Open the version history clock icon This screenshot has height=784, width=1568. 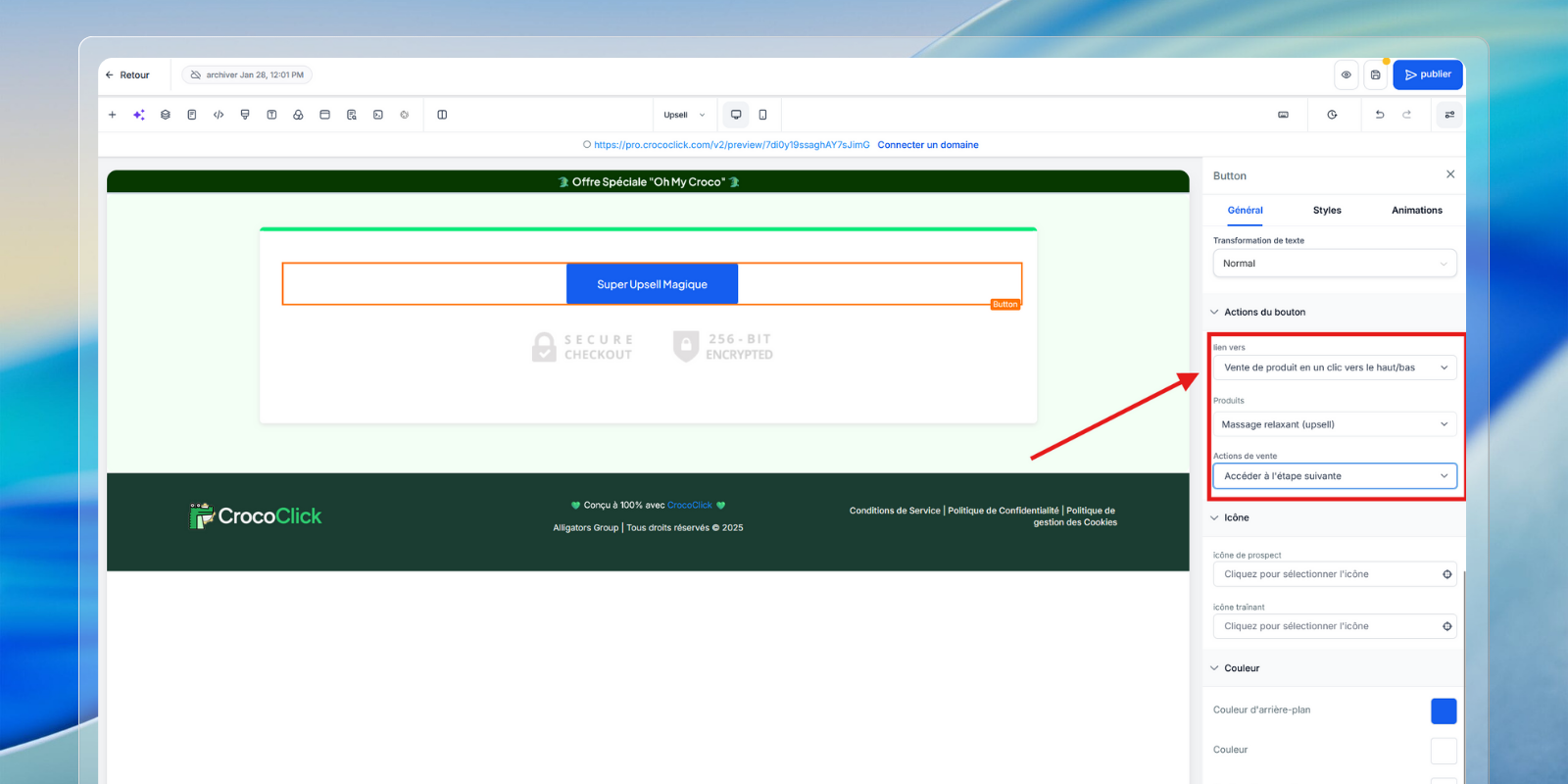click(1332, 115)
